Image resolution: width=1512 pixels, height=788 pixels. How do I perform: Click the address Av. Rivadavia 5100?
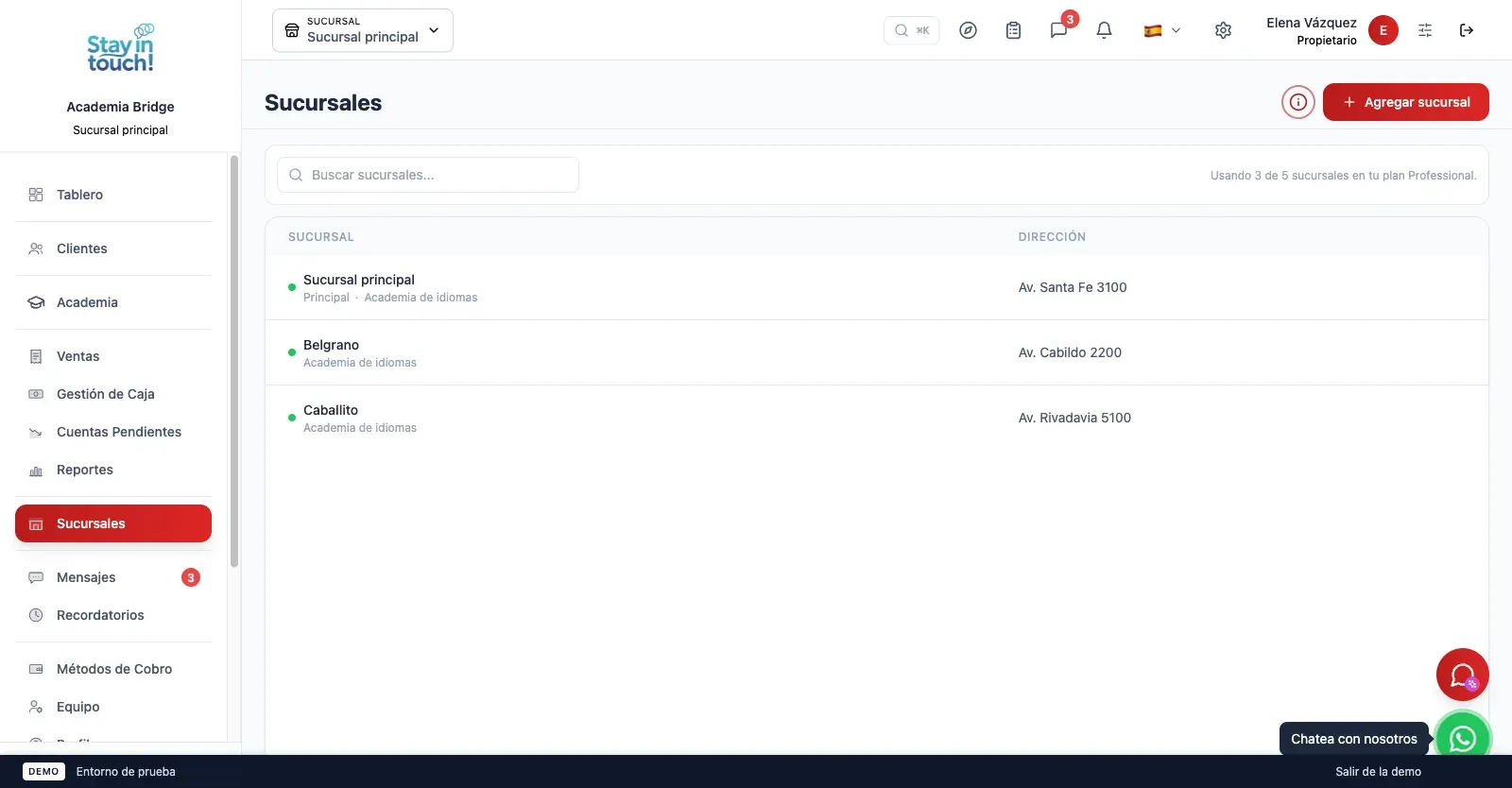click(x=1074, y=418)
